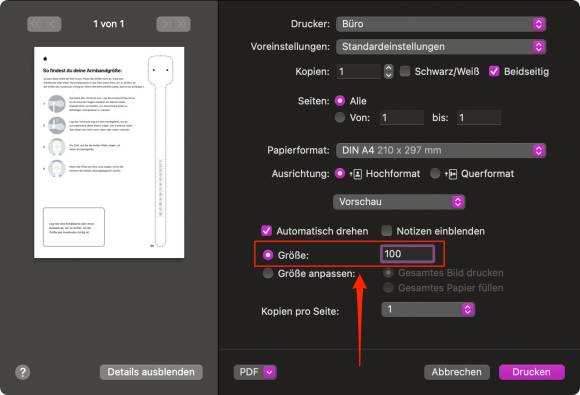Select the Alle pages radio button
This screenshot has height=395, width=580.
[340, 101]
